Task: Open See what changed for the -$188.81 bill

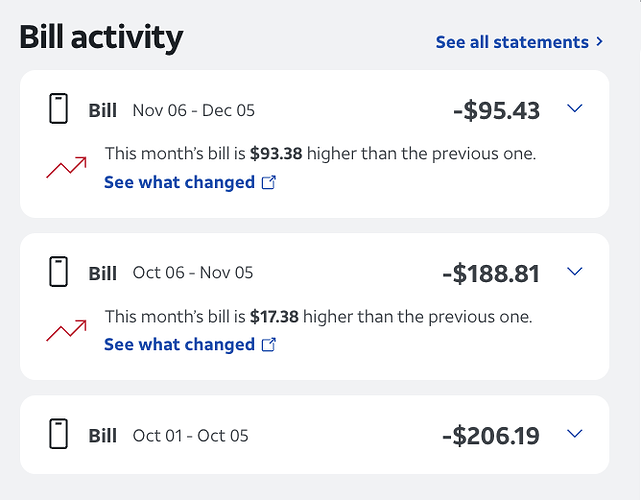Action: click(179, 344)
